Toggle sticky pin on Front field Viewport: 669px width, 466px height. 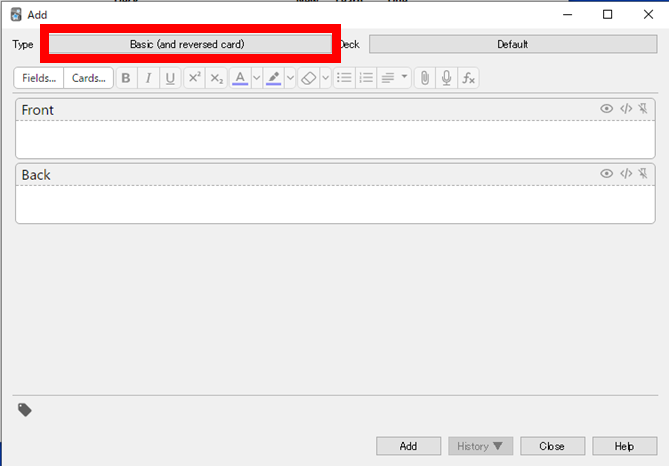tap(643, 109)
